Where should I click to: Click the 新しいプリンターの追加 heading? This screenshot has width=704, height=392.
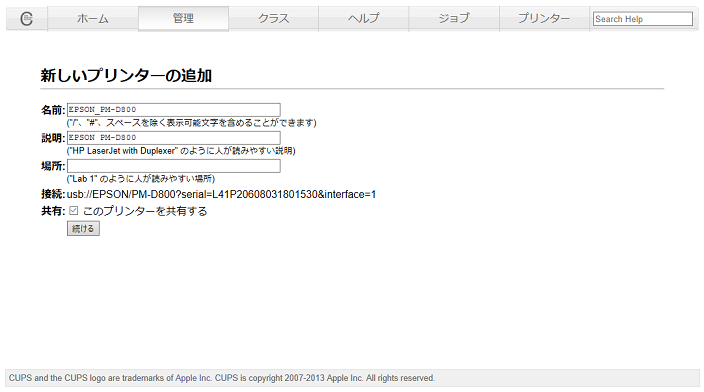click(126, 75)
